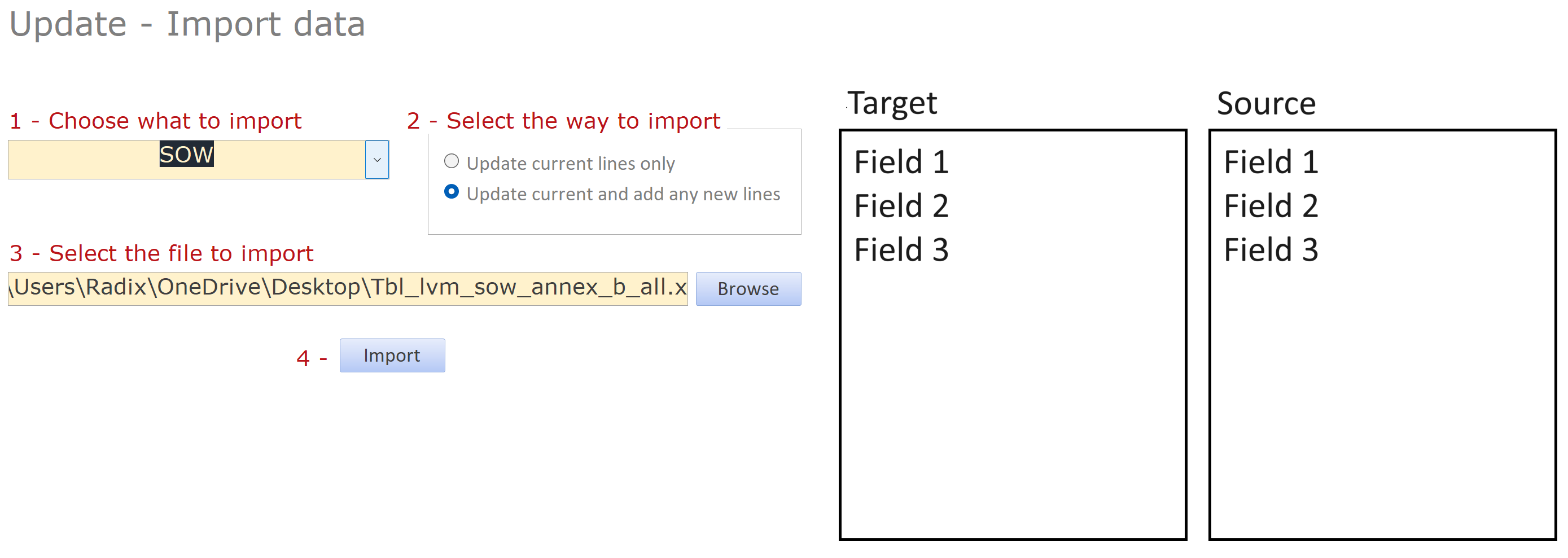
Task: Select Field 1 in the Target list
Action: (x=901, y=162)
